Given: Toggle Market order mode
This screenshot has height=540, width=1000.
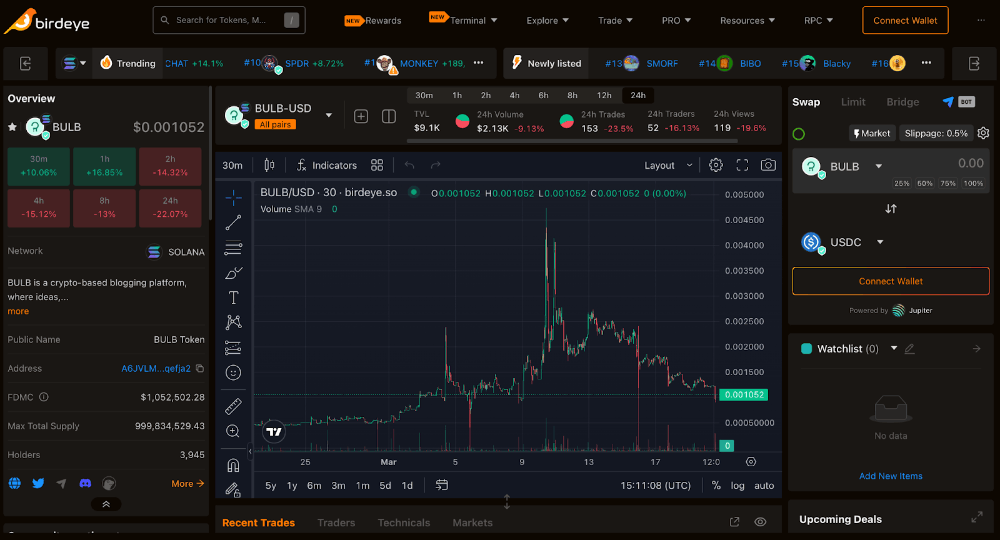Looking at the screenshot, I should point(871,133).
